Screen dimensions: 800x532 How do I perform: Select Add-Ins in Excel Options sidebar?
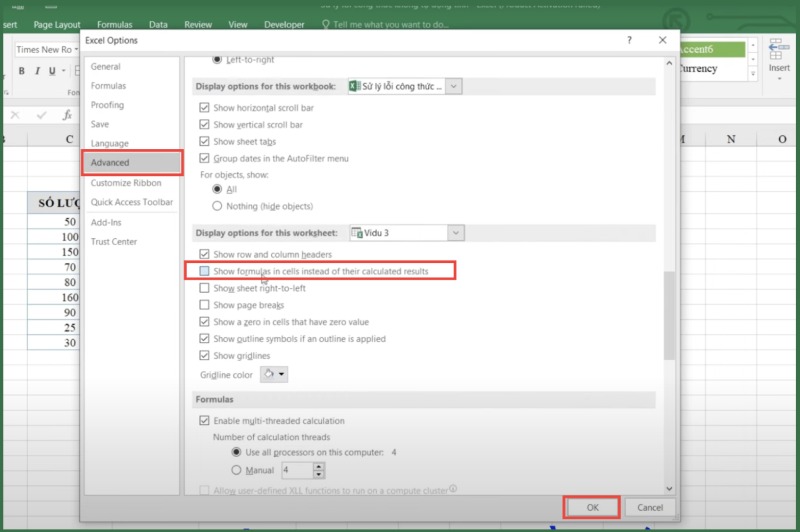click(132, 222)
